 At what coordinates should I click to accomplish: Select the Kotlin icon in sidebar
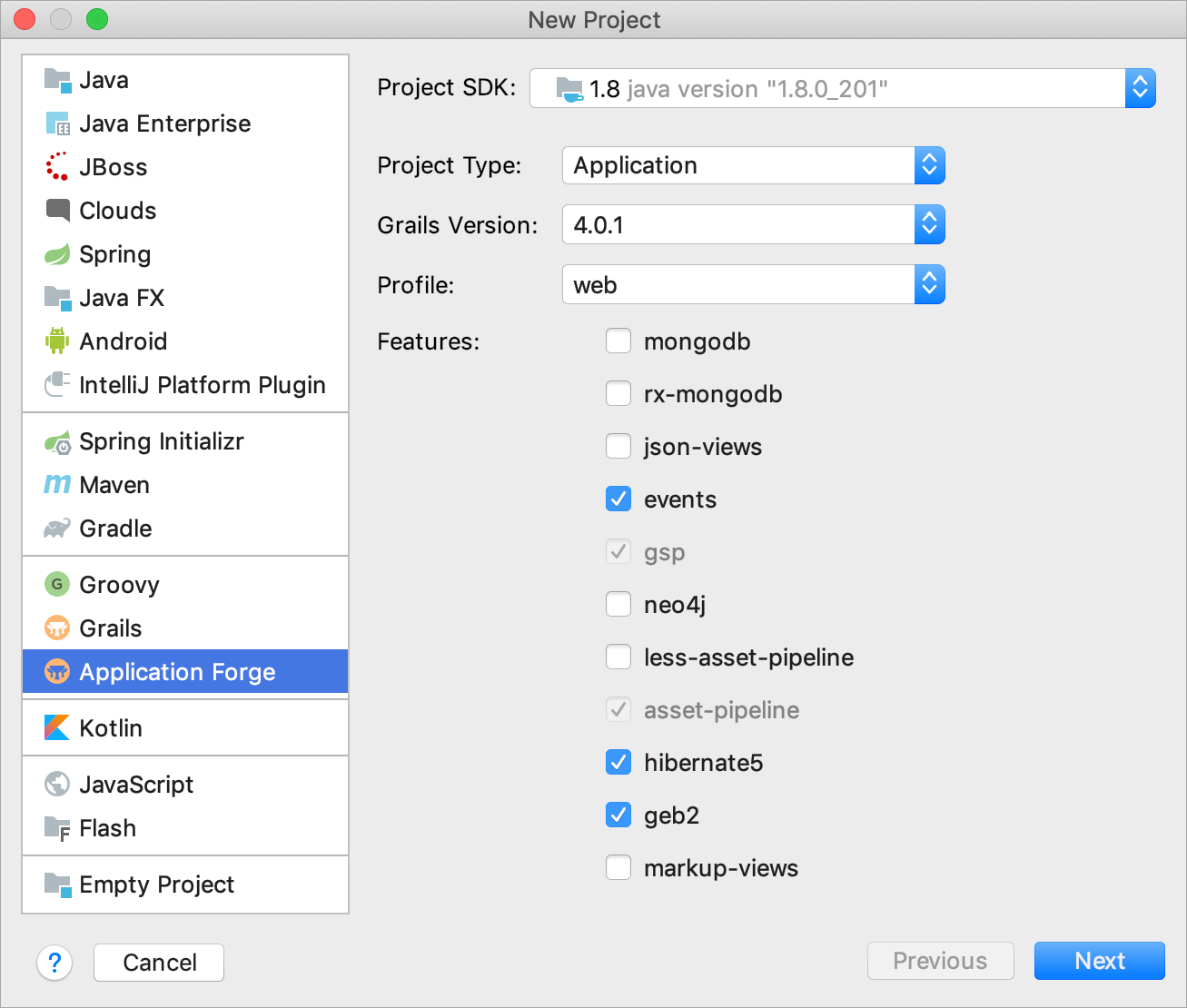(56, 727)
